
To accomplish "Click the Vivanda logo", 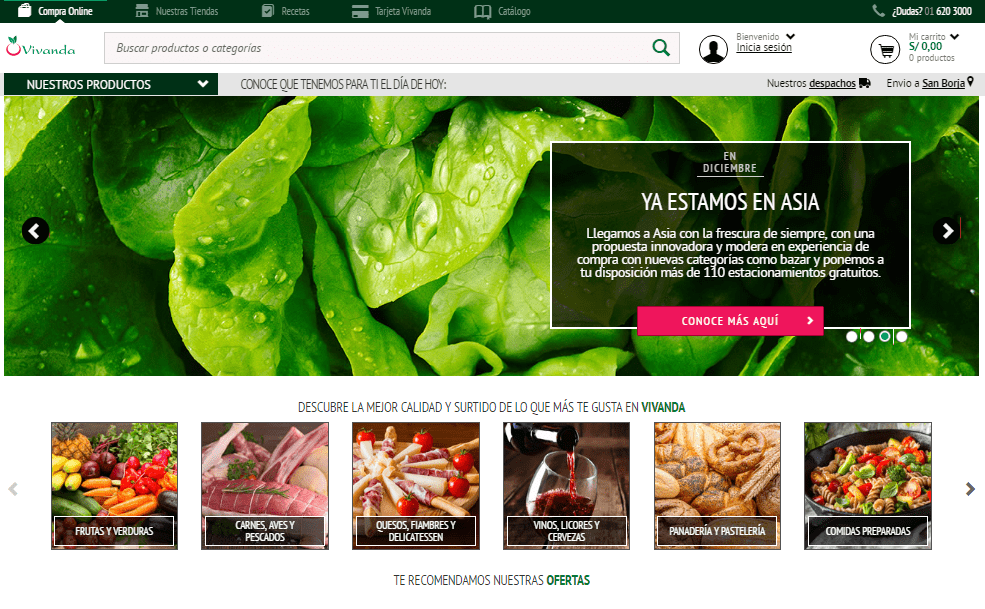I will (41, 47).
